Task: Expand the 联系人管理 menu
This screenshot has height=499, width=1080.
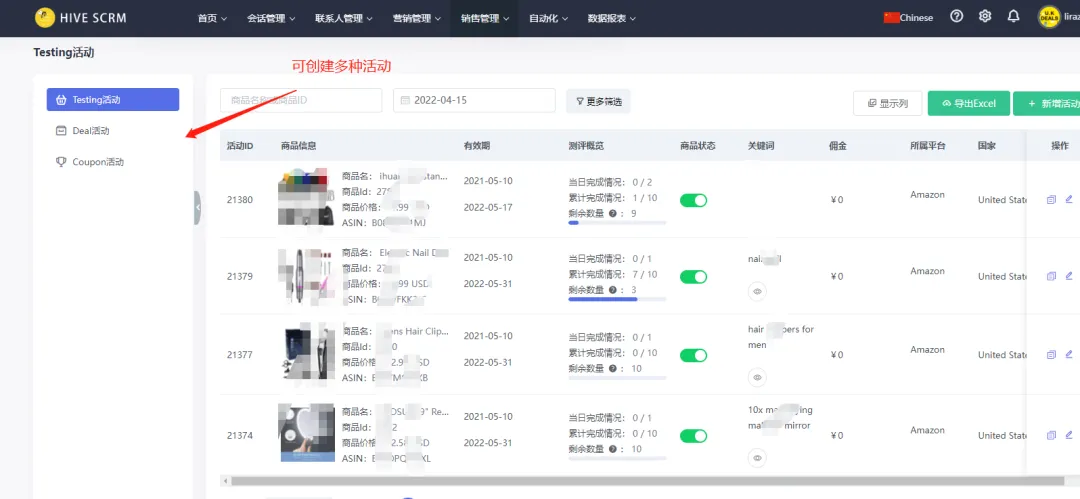Action: [344, 19]
